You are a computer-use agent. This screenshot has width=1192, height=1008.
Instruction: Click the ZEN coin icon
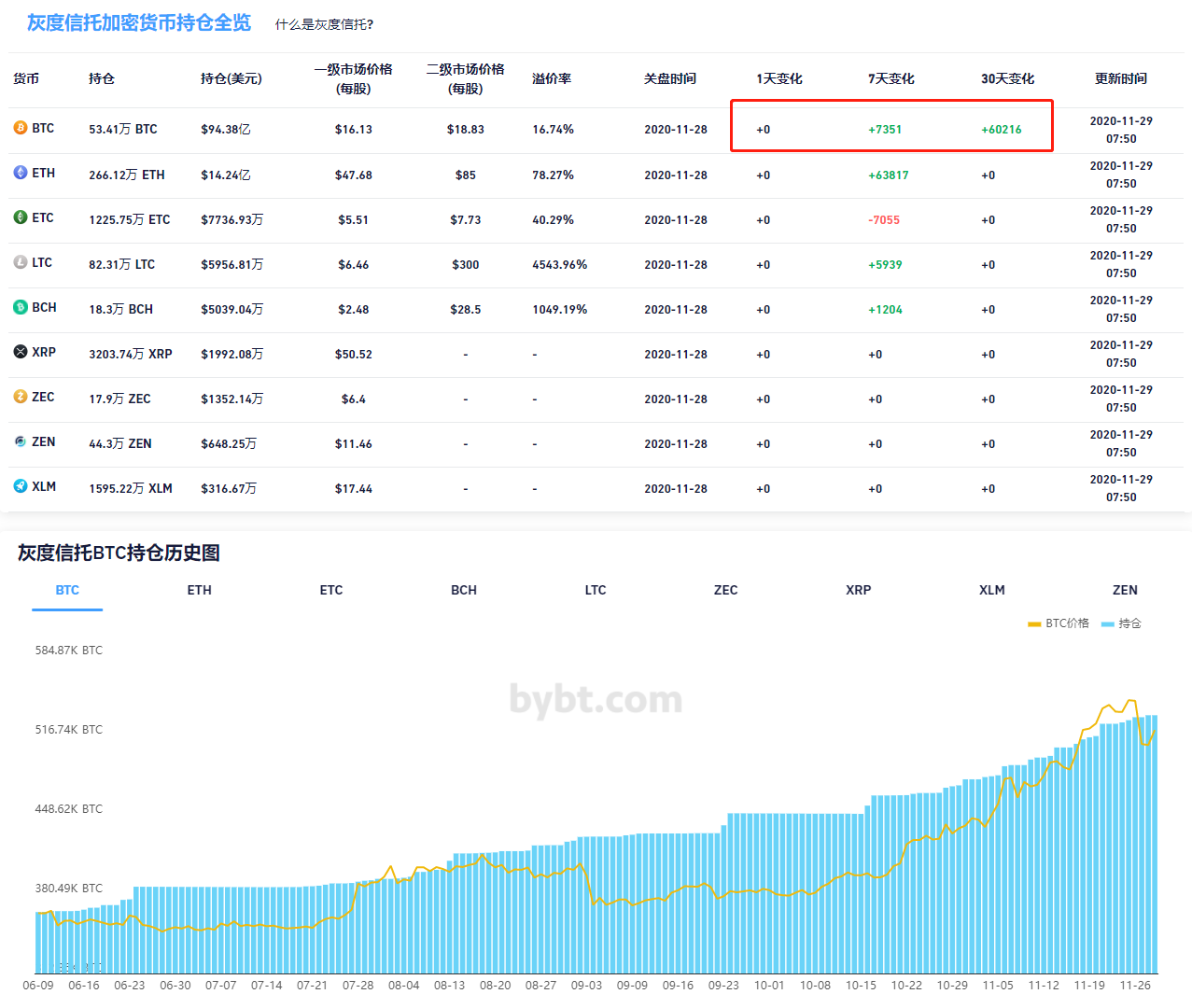(x=21, y=441)
